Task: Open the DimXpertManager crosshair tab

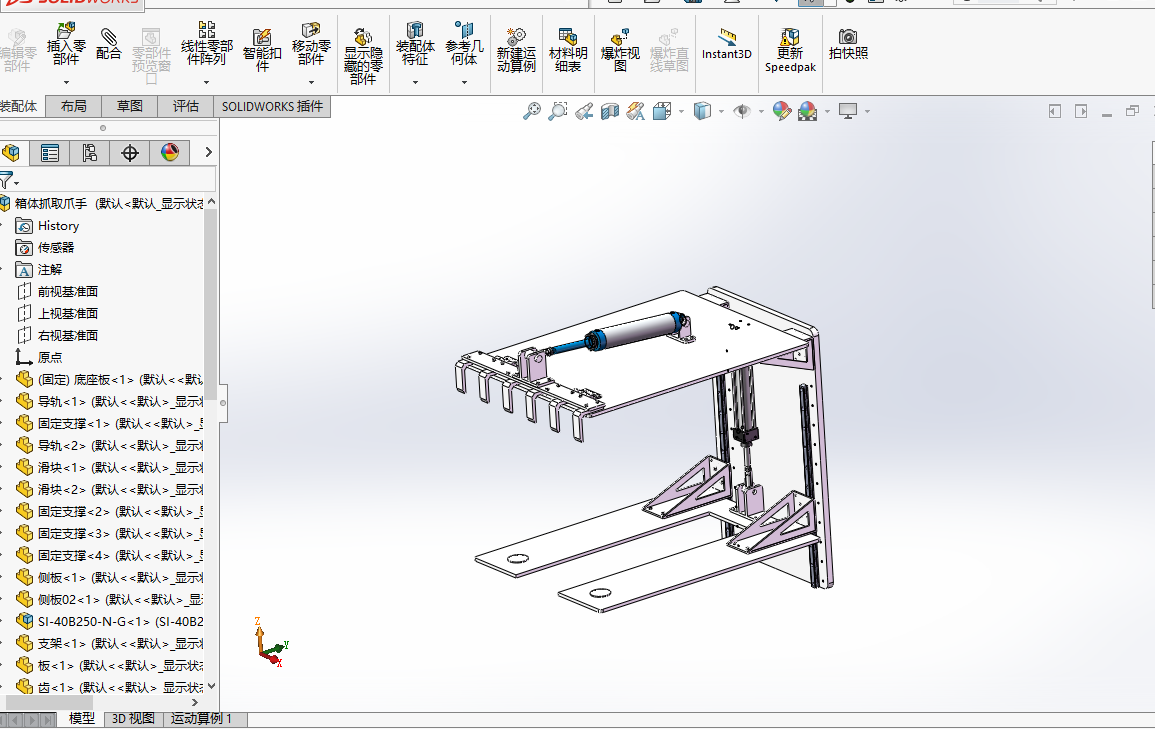Action: [x=130, y=153]
